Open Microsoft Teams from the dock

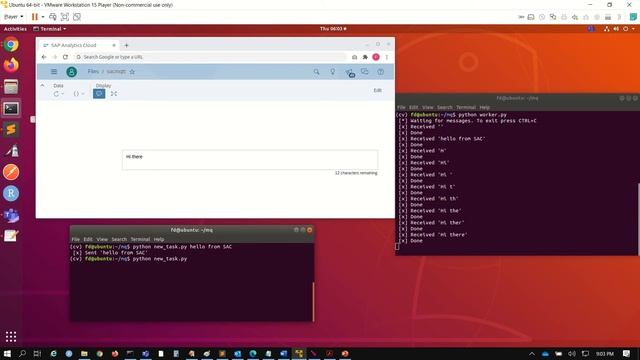click(x=11, y=215)
